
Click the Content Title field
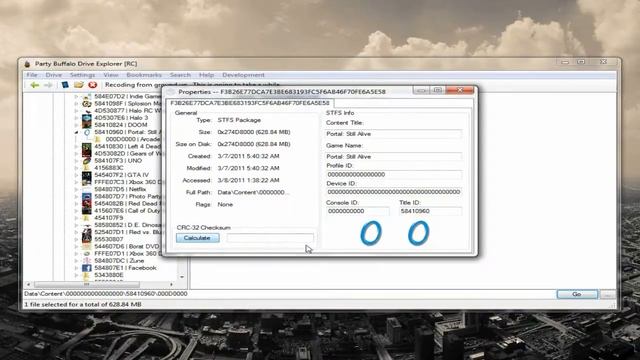click(393, 134)
